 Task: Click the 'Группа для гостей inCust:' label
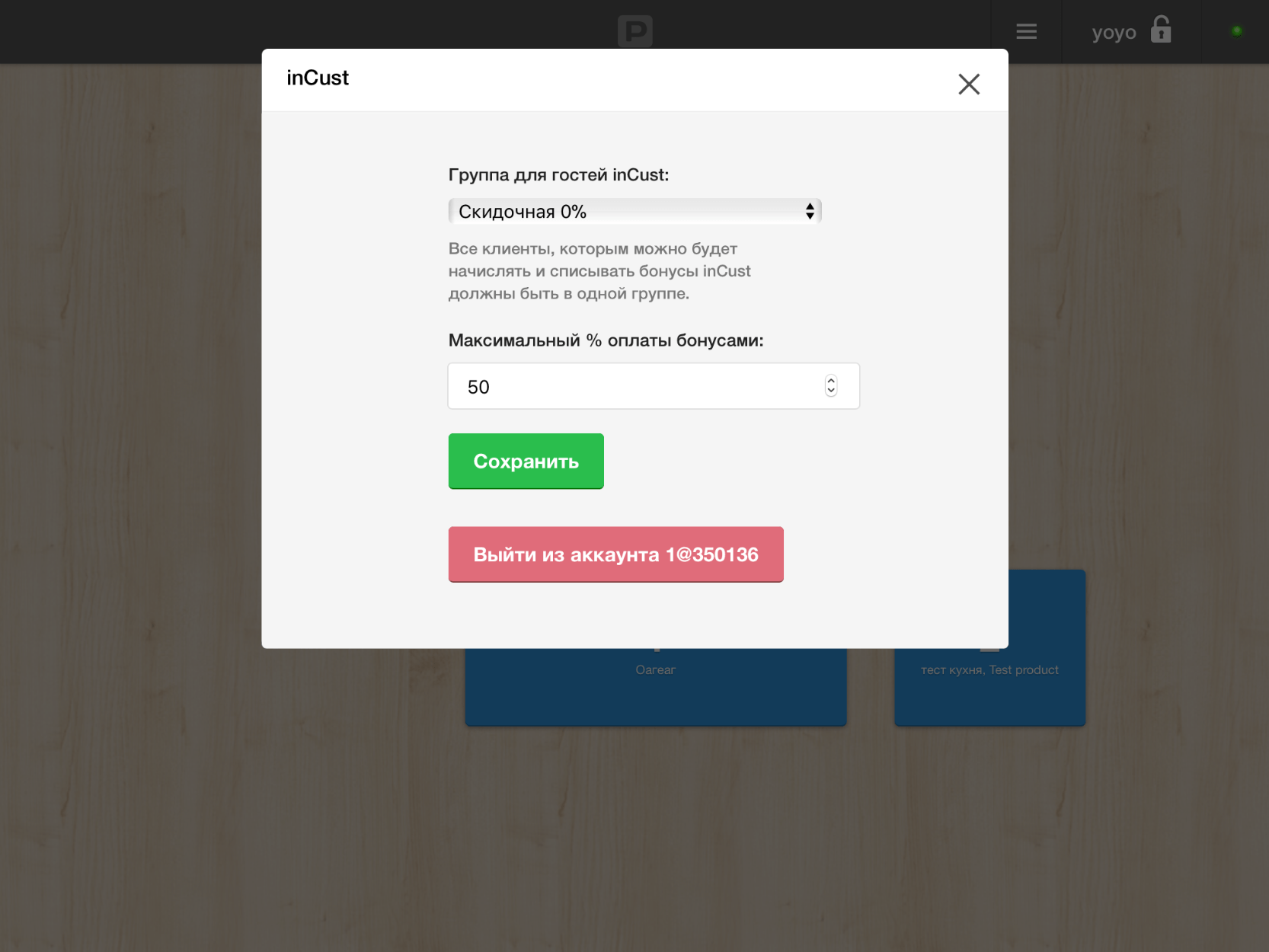(558, 175)
